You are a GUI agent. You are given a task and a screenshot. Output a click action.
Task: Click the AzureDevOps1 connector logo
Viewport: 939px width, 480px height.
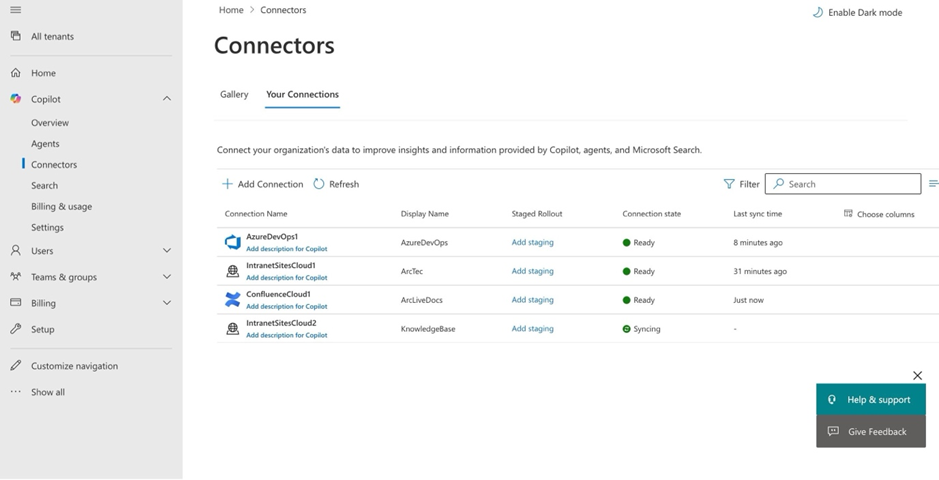232,242
